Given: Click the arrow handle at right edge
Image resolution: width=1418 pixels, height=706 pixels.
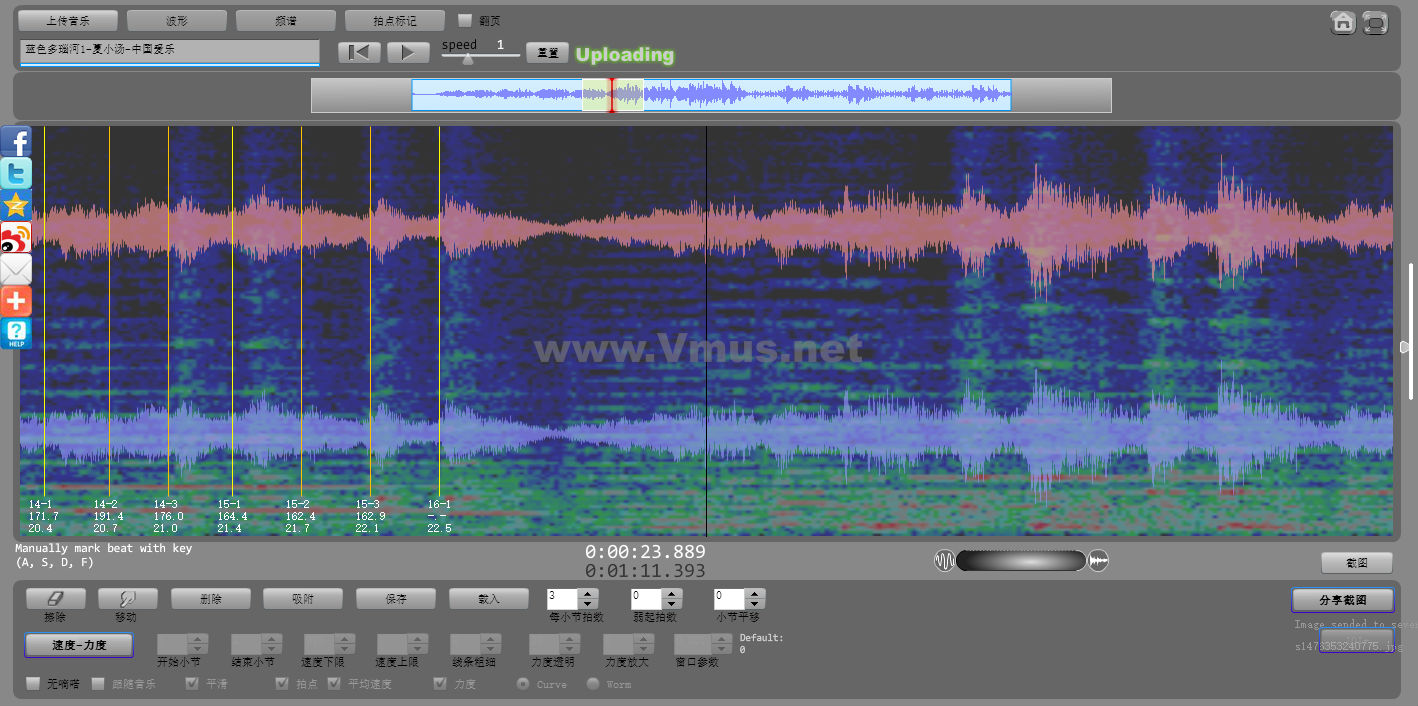Looking at the screenshot, I should point(1405,346).
